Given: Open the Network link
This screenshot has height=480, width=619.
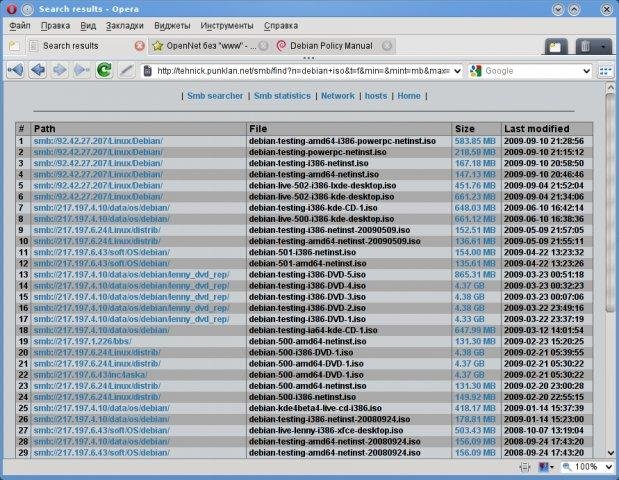Looking at the screenshot, I should coord(338,96).
